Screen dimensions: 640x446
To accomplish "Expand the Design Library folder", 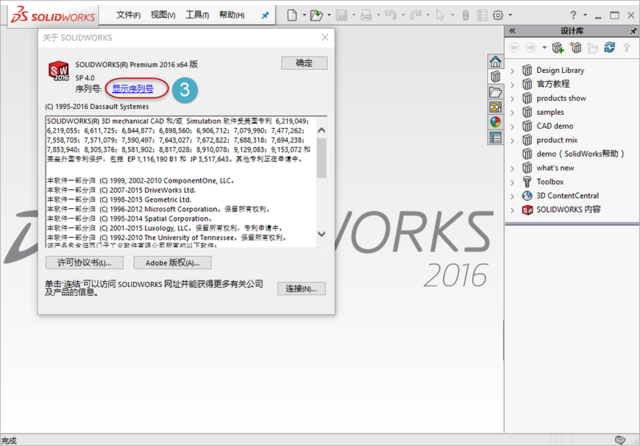I will (513, 71).
